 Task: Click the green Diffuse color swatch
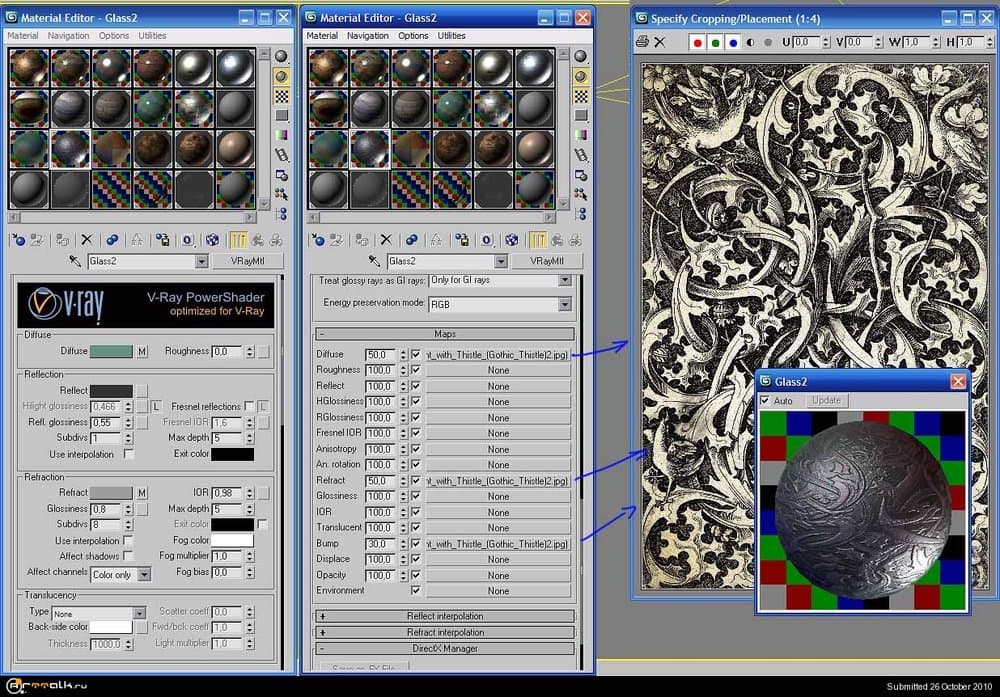(111, 351)
